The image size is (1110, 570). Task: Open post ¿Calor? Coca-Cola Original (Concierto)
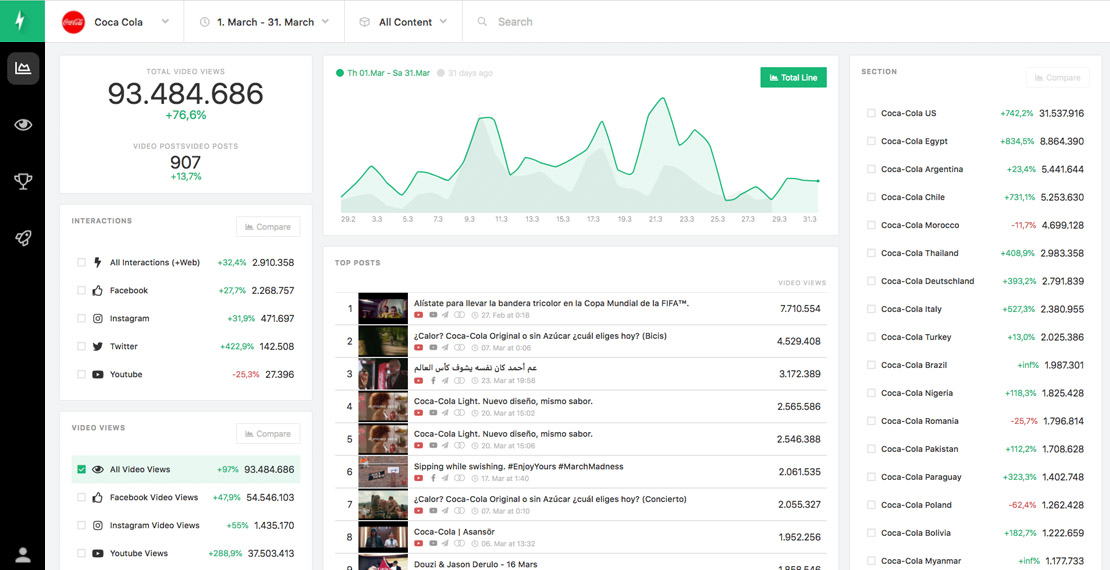click(x=550, y=499)
